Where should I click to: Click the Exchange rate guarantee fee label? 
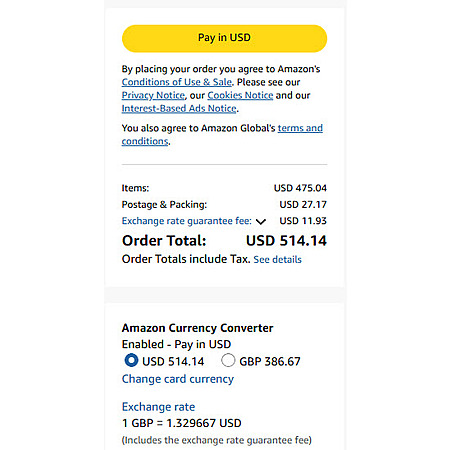[x=187, y=221]
